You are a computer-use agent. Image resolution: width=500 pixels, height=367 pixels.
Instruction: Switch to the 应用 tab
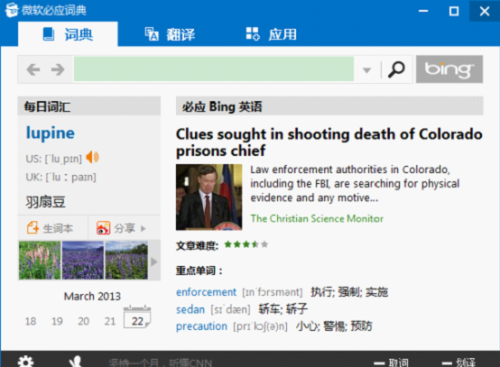(x=271, y=34)
